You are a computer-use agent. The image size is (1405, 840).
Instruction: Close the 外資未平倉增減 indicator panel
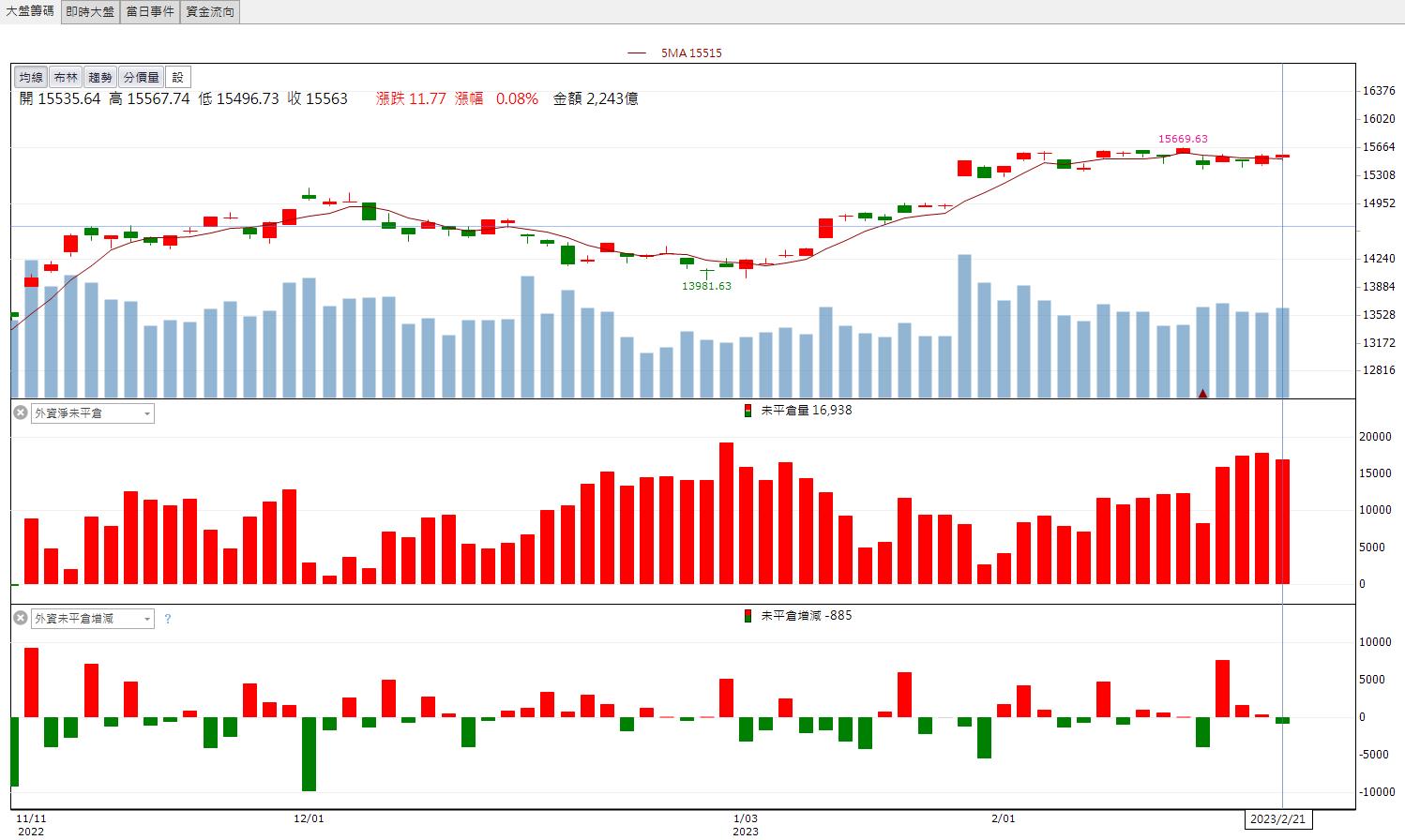[21, 618]
